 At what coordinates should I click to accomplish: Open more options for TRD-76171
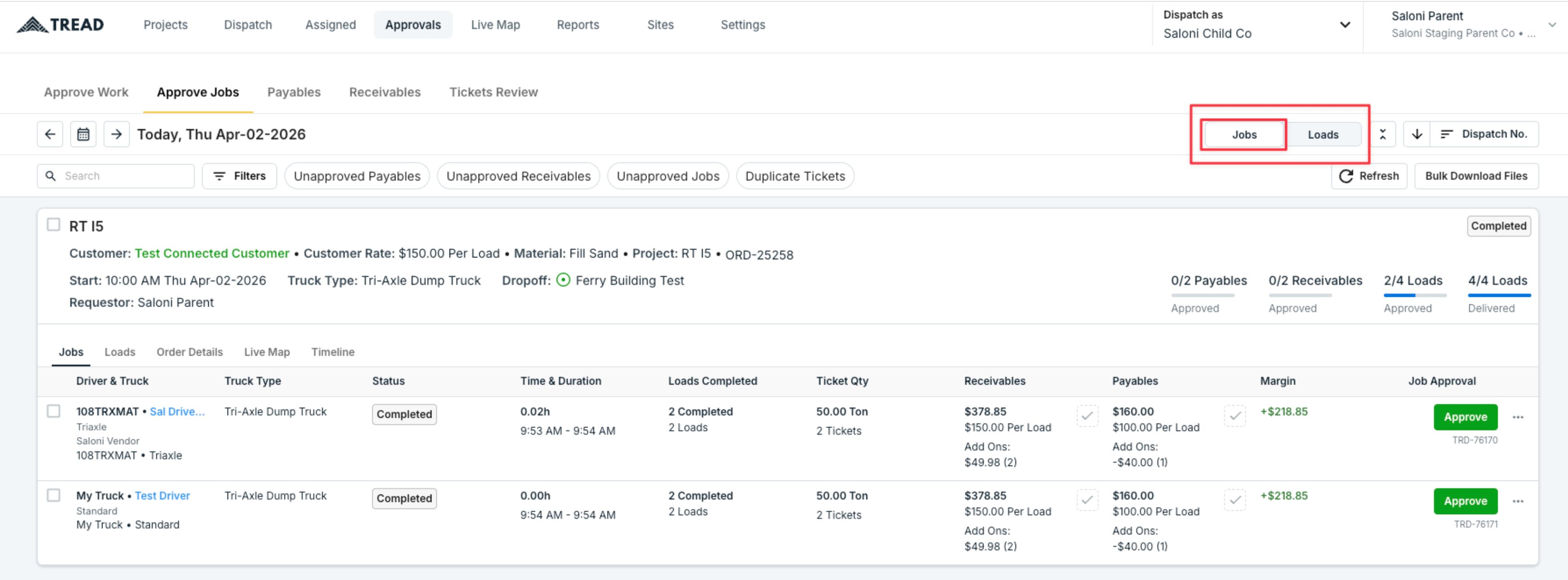(1517, 501)
